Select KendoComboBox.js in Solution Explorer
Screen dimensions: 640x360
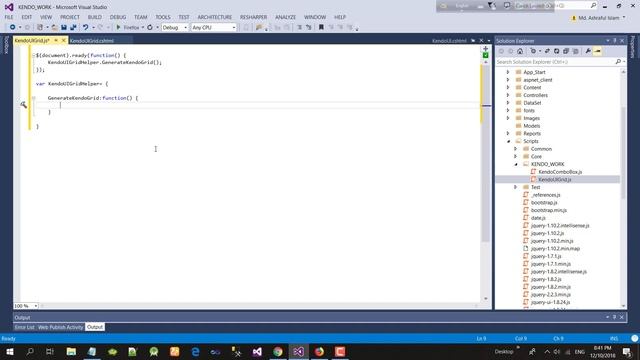click(560, 172)
